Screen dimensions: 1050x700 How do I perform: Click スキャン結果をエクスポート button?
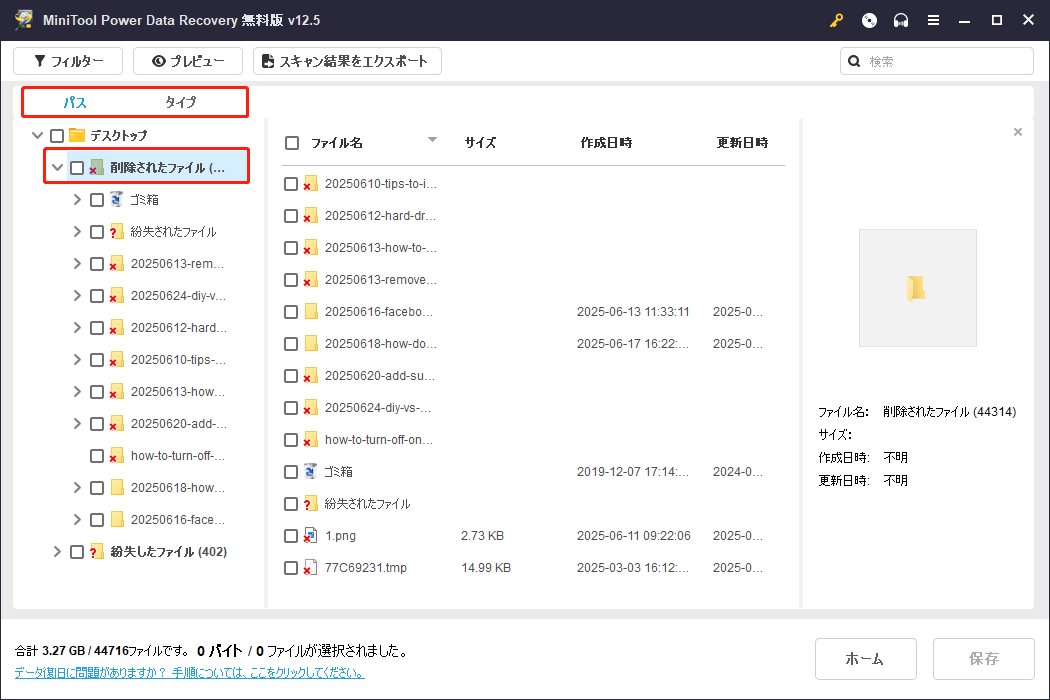point(347,61)
